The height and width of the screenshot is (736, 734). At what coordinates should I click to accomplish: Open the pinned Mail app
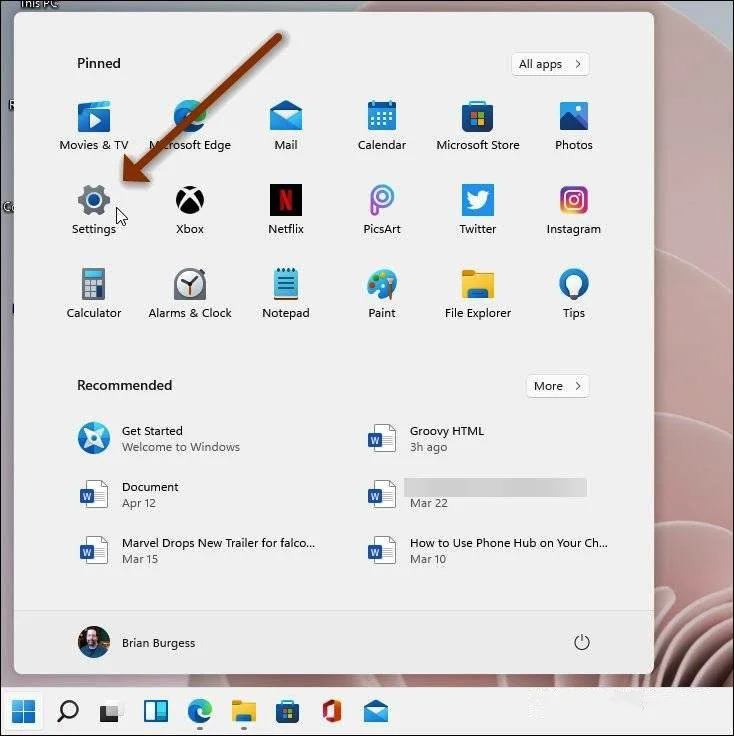click(286, 125)
